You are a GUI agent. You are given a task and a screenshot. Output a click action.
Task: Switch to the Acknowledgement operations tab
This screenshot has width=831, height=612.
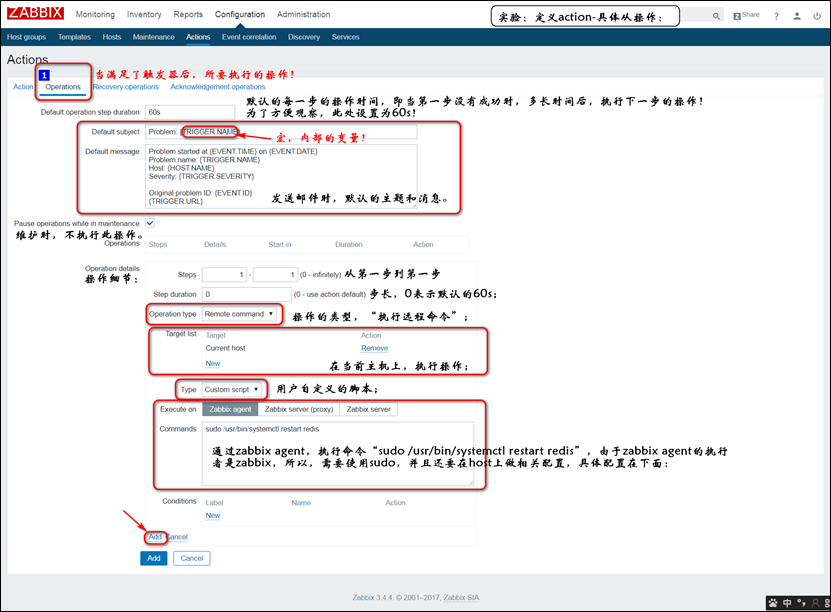click(218, 86)
